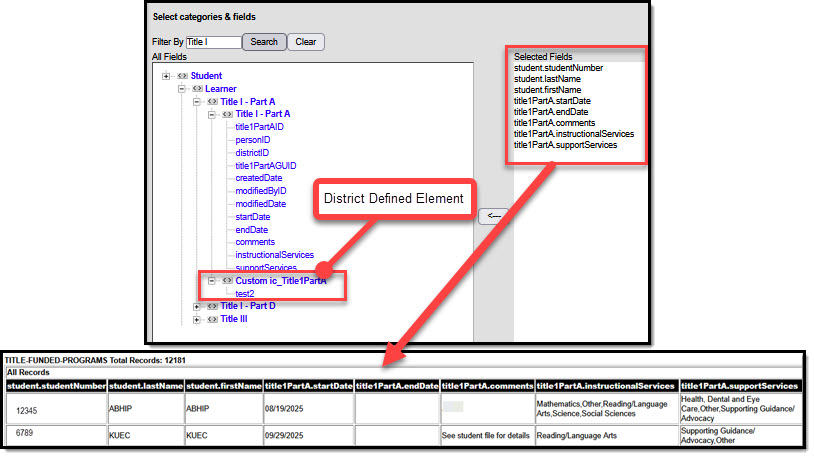Click the remove field left-arrow button
The image size is (814, 457).
494,216
